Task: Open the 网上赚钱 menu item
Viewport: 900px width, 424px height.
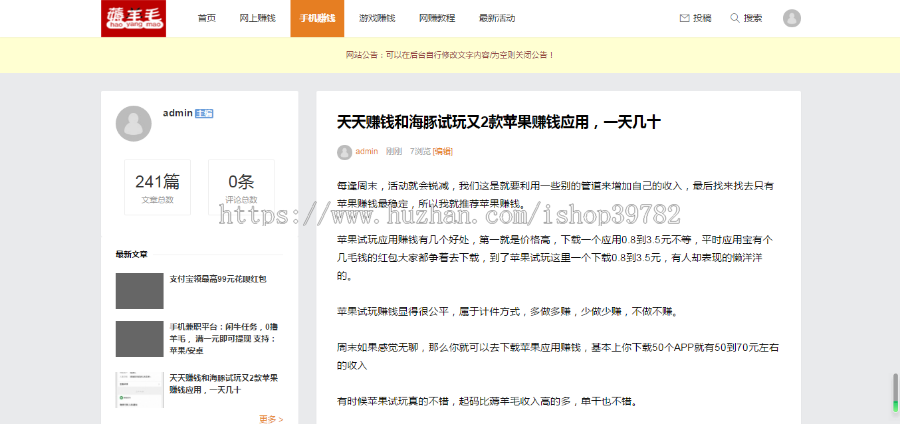Action: [x=257, y=18]
